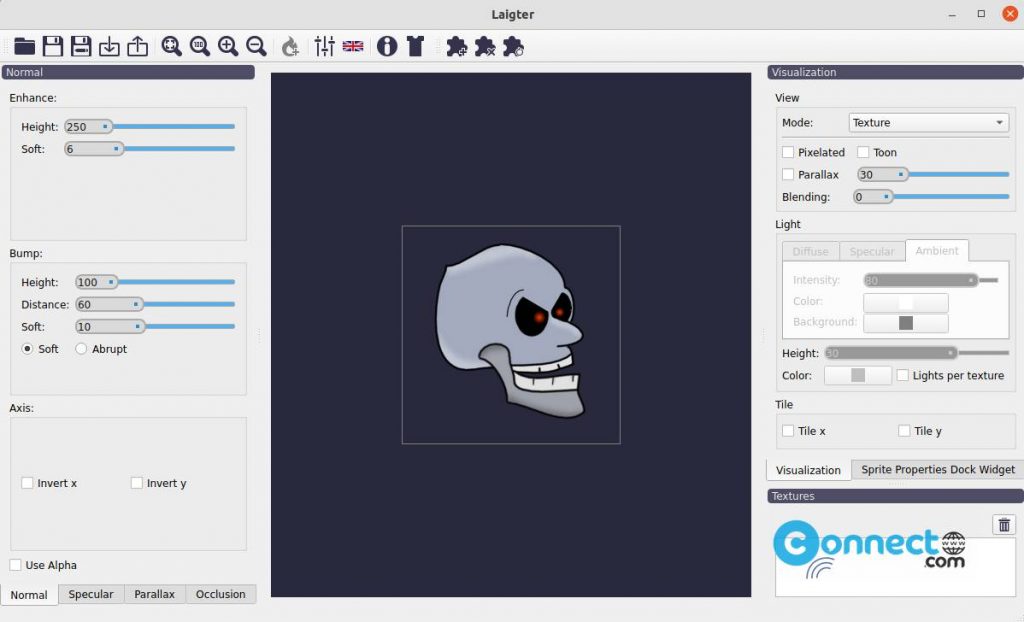This screenshot has width=1024, height=622.
Task: Click the t-shirt export icon
Action: pos(416,46)
